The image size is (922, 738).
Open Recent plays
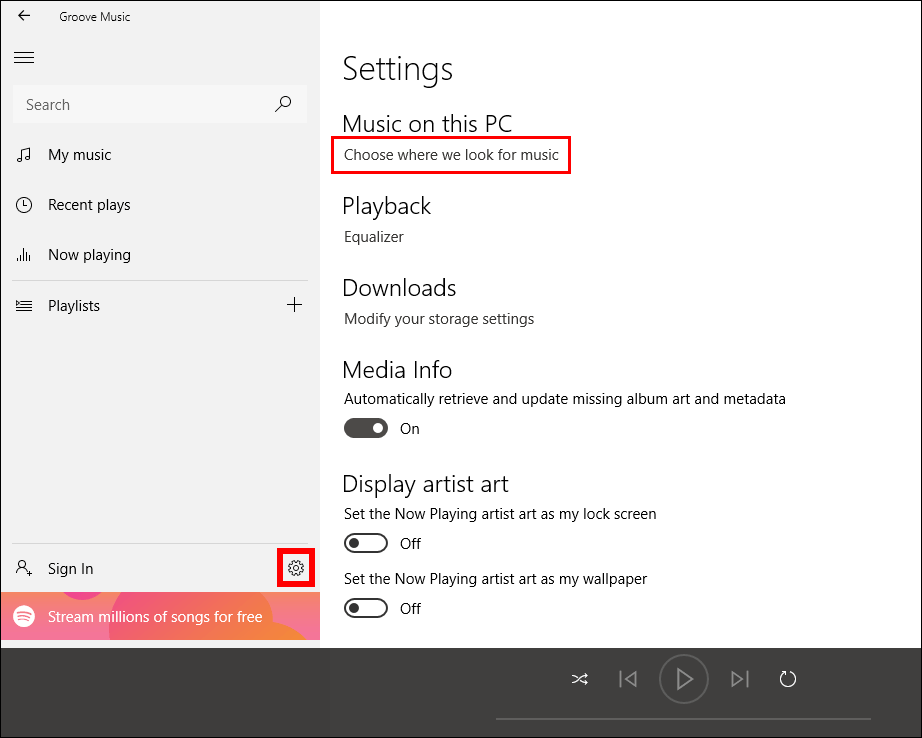point(89,205)
